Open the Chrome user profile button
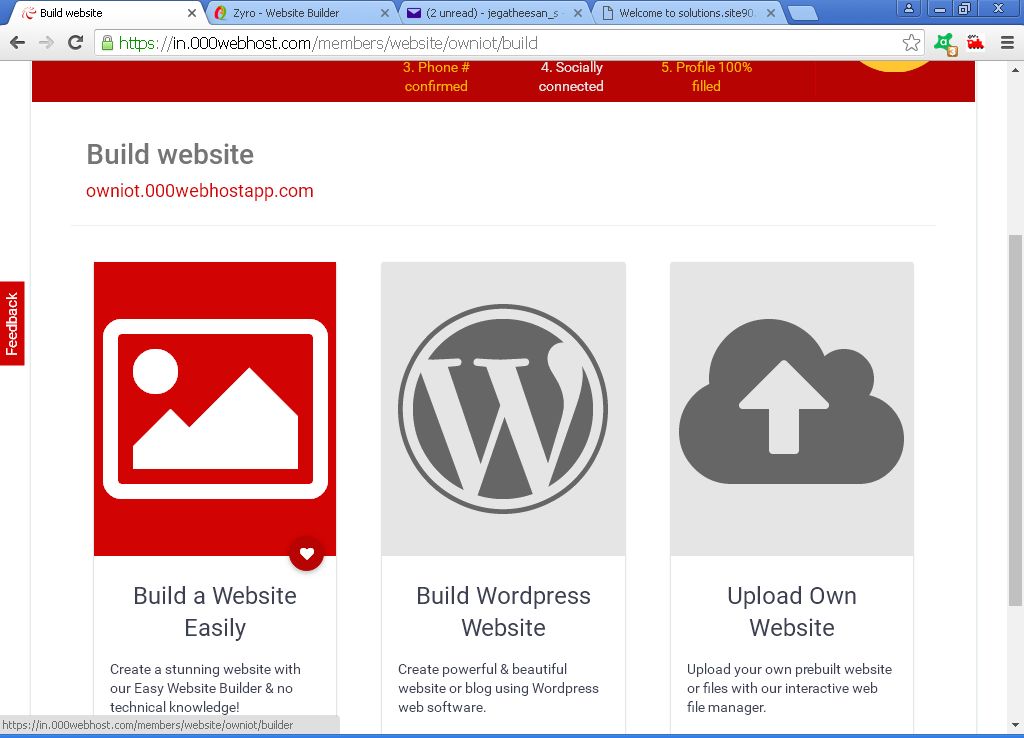Image resolution: width=1024 pixels, height=738 pixels. click(x=908, y=8)
